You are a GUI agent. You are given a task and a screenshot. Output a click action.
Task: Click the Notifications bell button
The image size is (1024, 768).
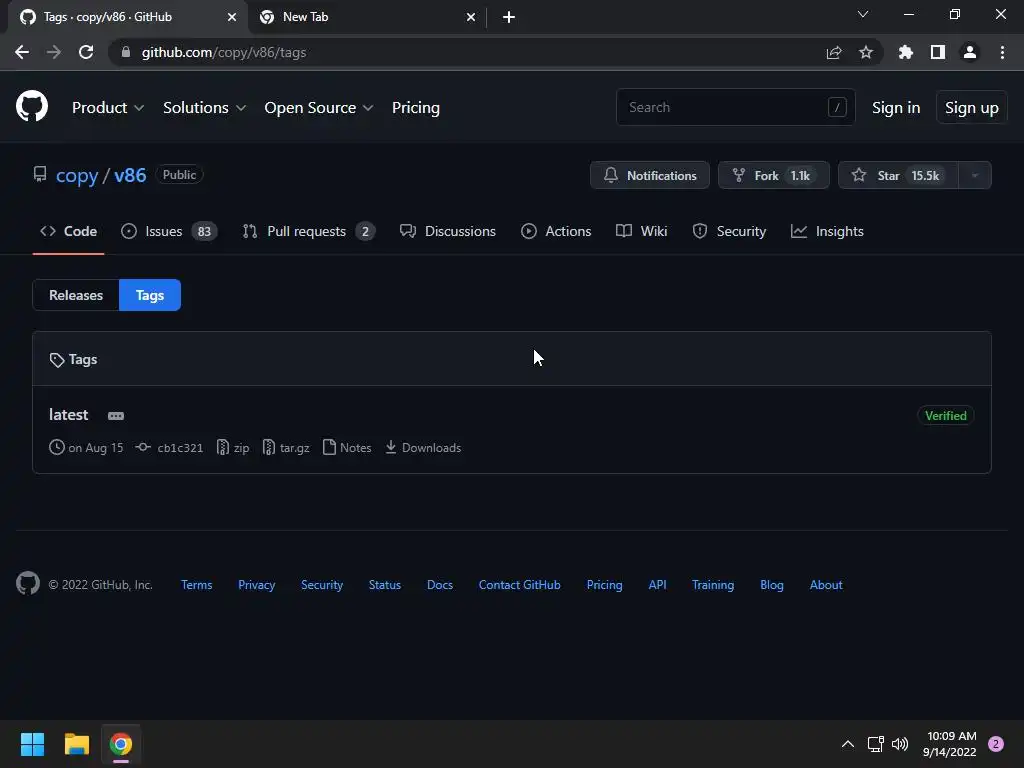click(x=650, y=175)
